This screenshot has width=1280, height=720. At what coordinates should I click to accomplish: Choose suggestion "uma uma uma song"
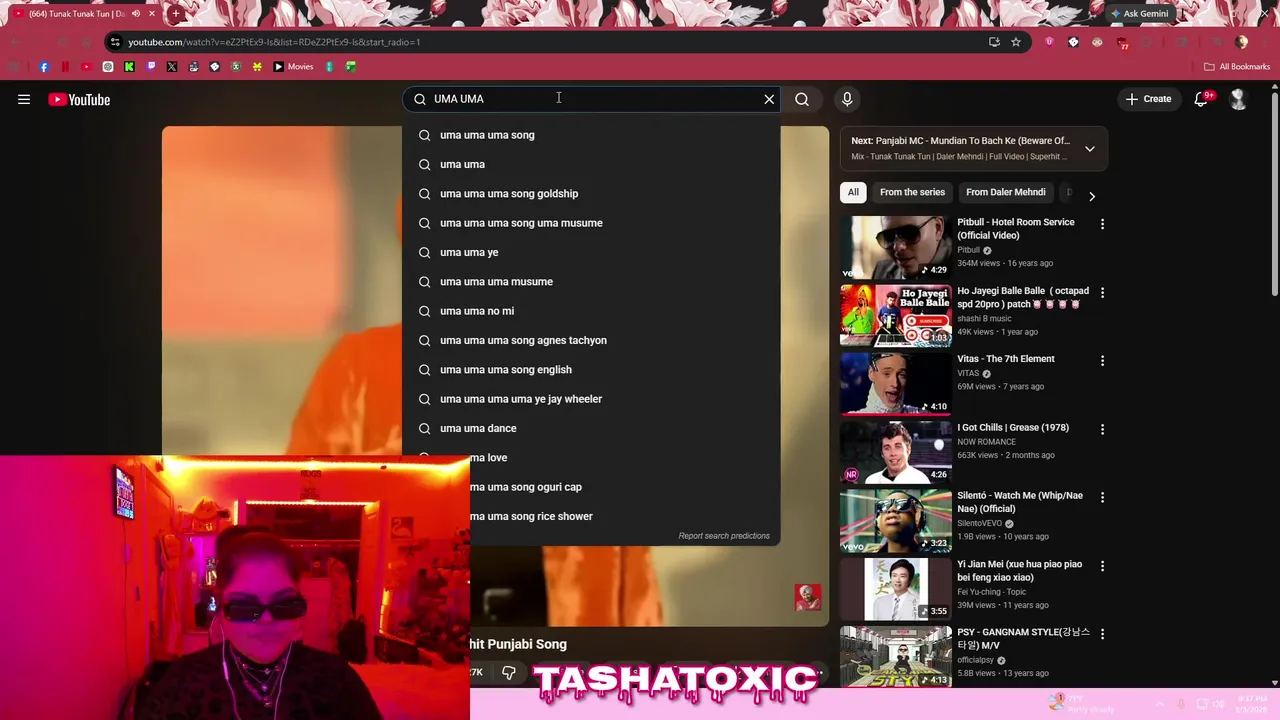(x=591, y=135)
